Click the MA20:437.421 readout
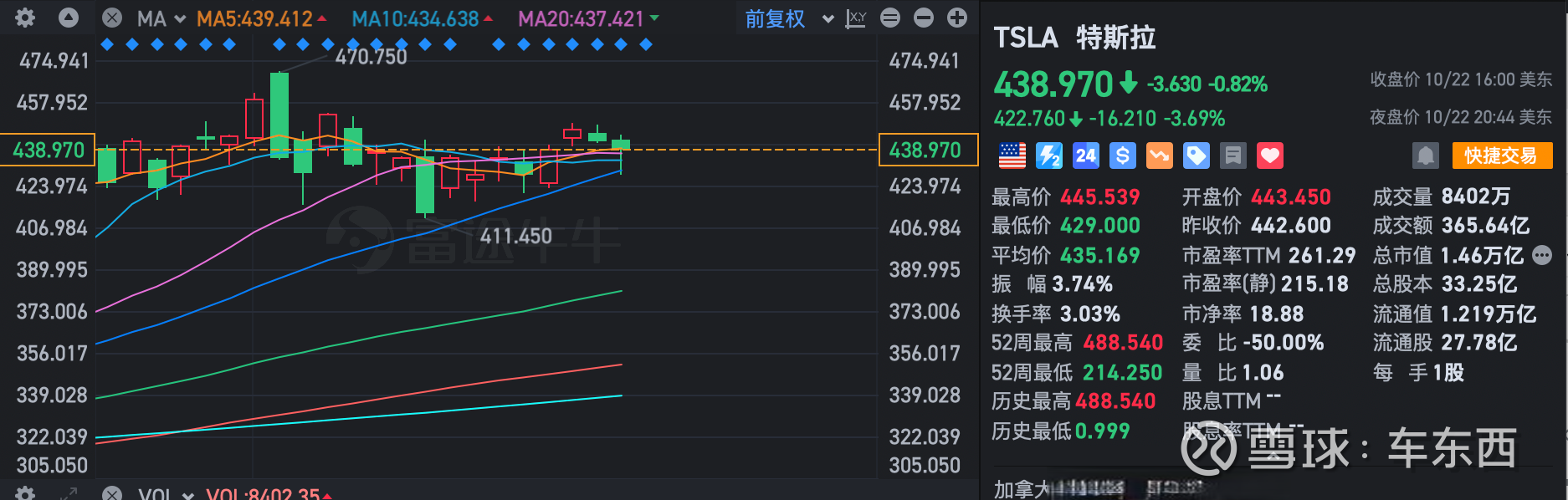1568x500 pixels. (582, 18)
